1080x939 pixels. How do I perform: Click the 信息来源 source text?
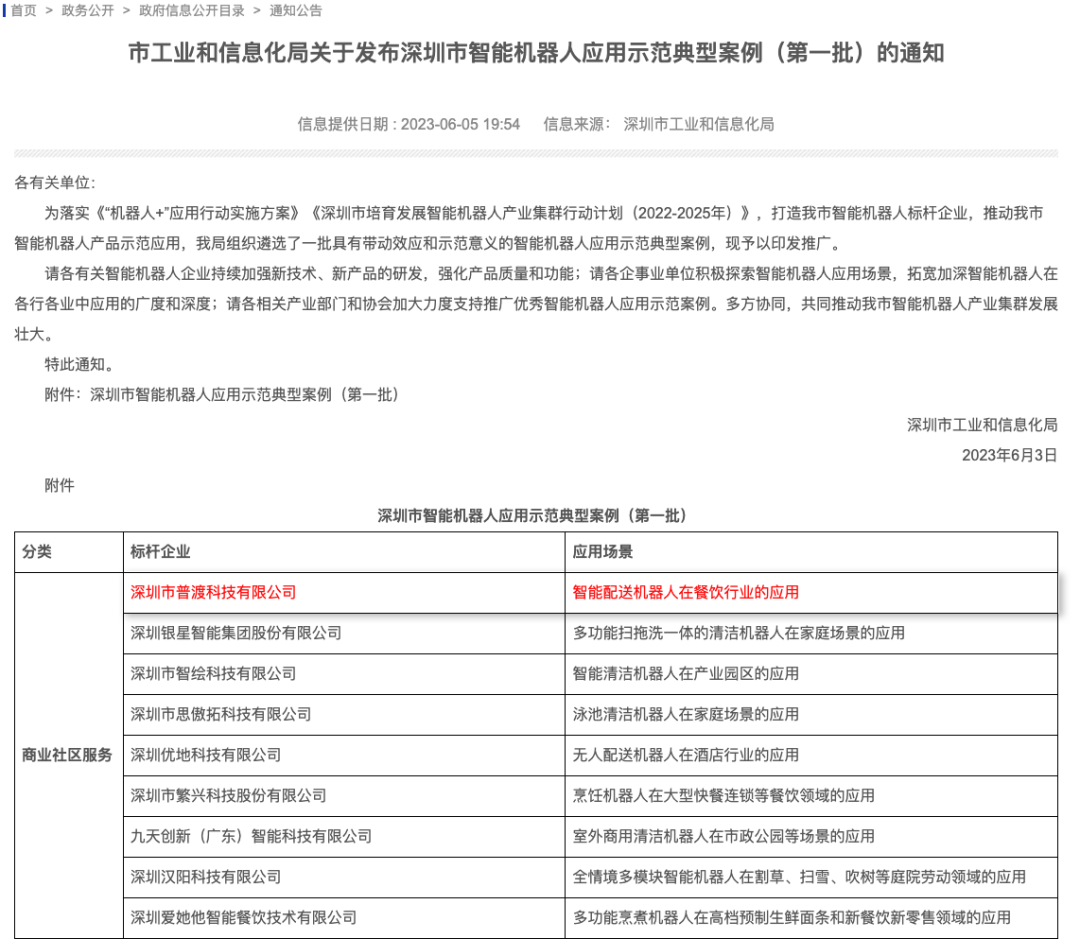658,124
